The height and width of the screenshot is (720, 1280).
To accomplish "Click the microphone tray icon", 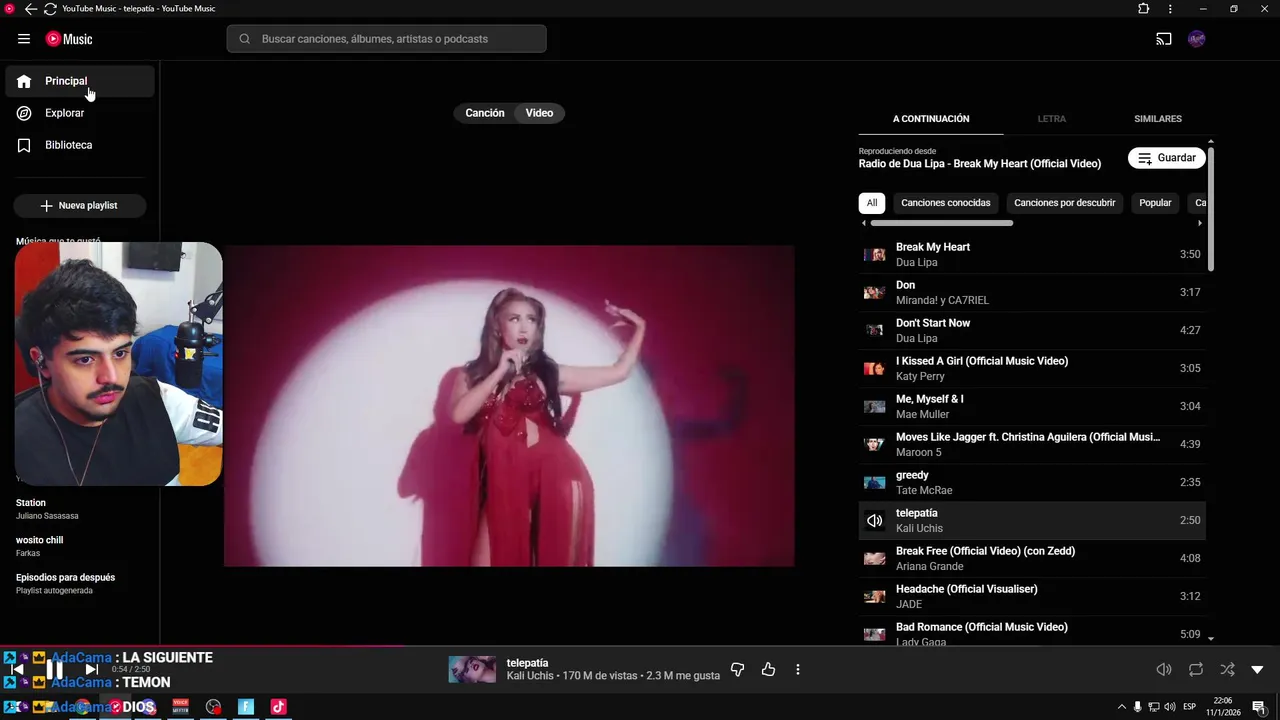I will (1137, 707).
